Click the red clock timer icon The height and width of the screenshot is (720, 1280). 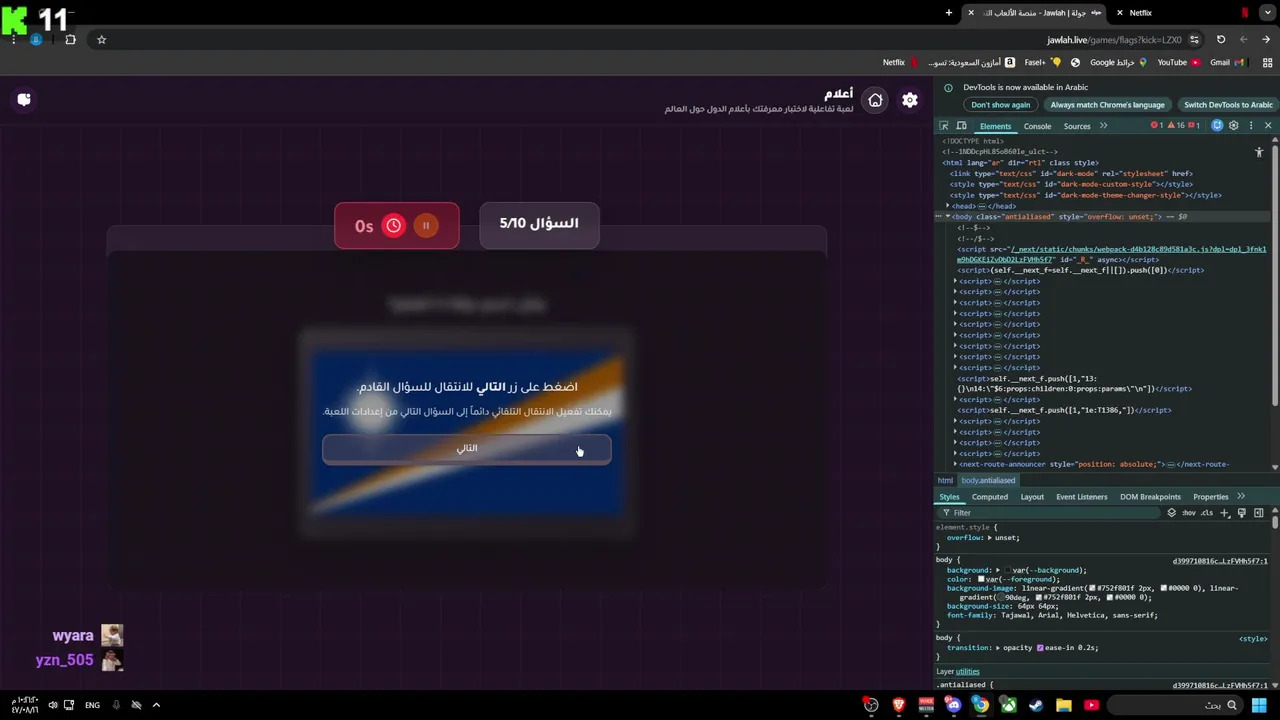click(394, 226)
